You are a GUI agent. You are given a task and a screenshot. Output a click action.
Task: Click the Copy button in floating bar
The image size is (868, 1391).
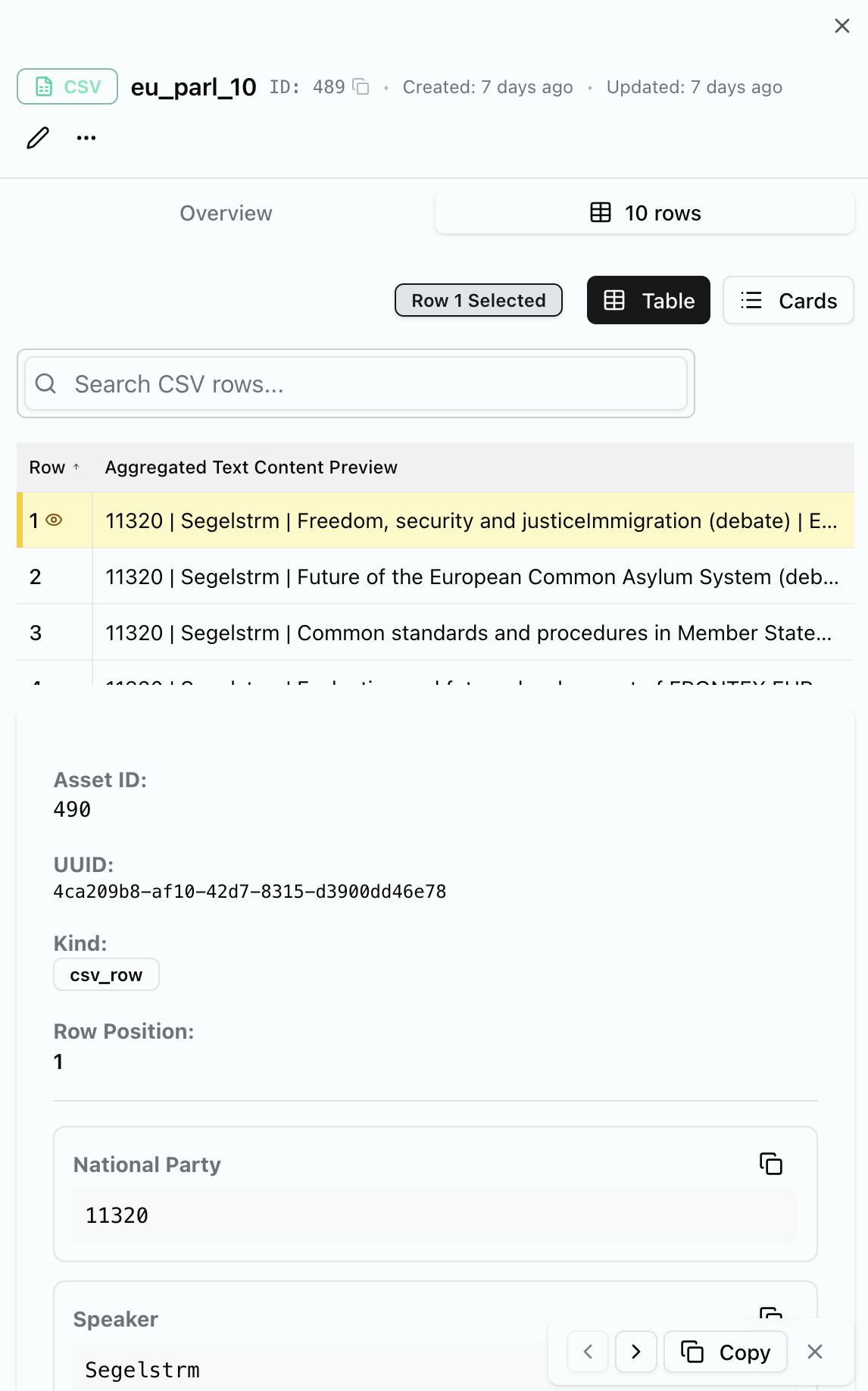click(x=726, y=1352)
